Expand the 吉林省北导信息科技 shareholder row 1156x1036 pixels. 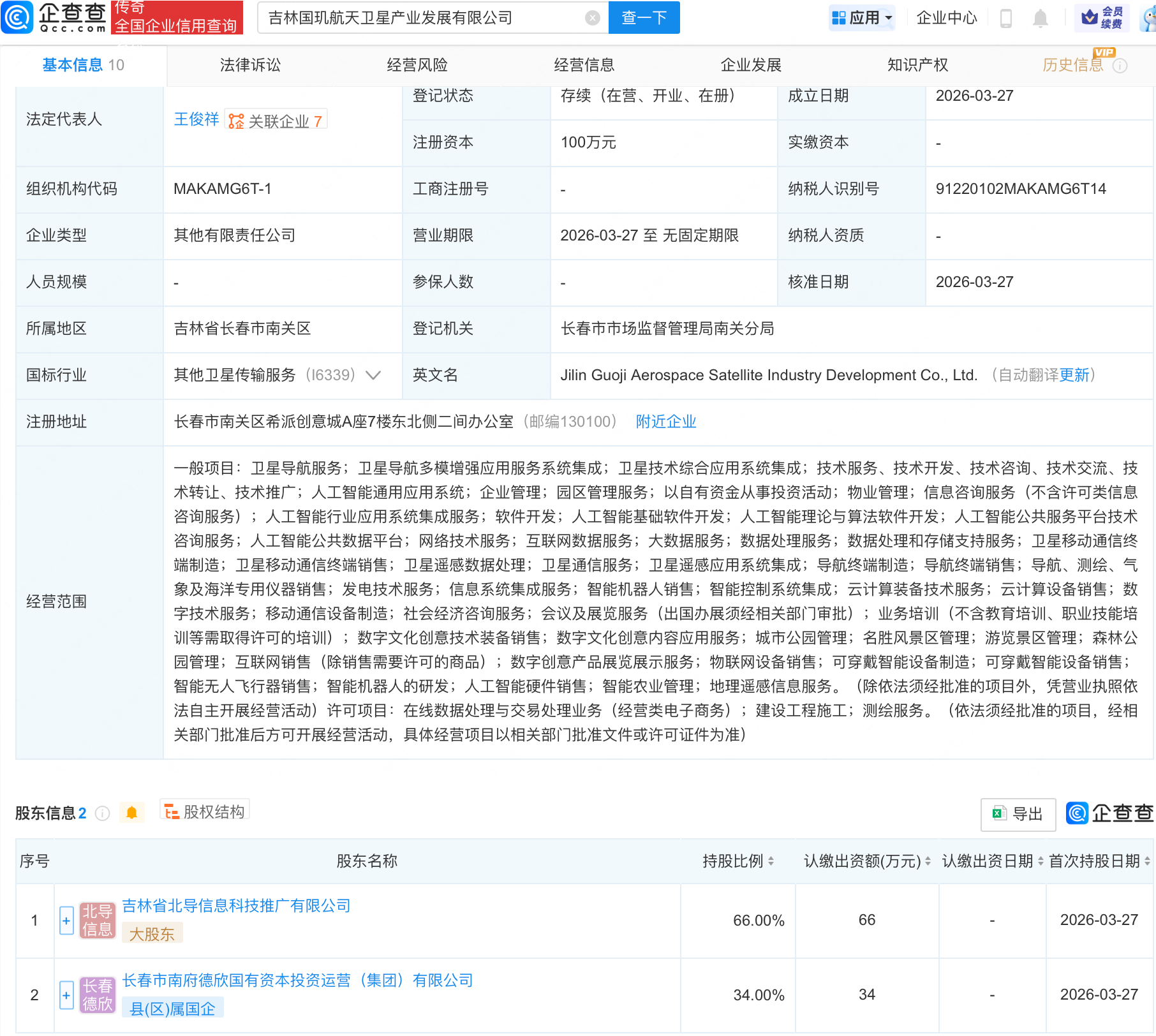coord(66,921)
